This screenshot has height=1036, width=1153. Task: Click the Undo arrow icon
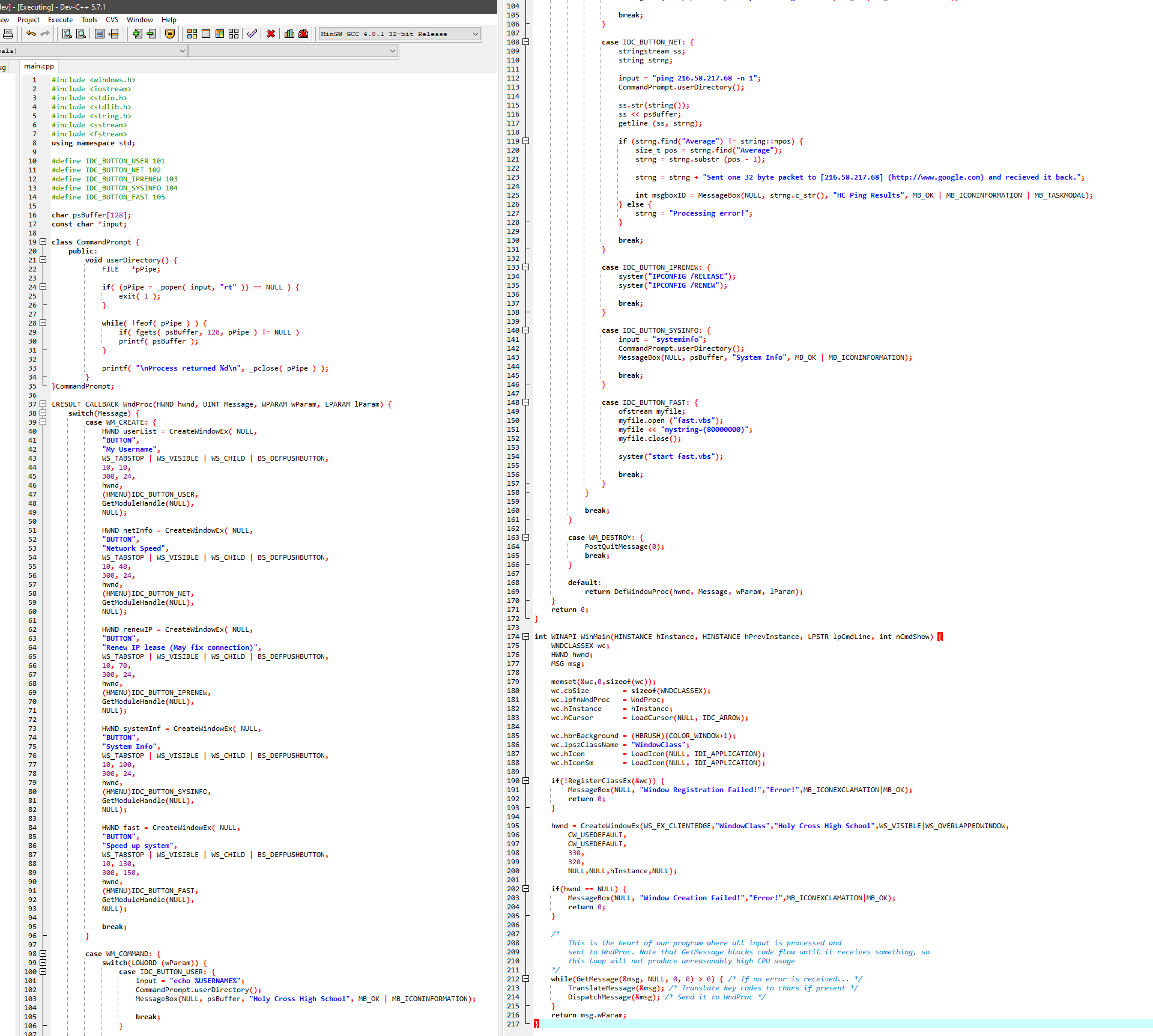click(x=31, y=34)
